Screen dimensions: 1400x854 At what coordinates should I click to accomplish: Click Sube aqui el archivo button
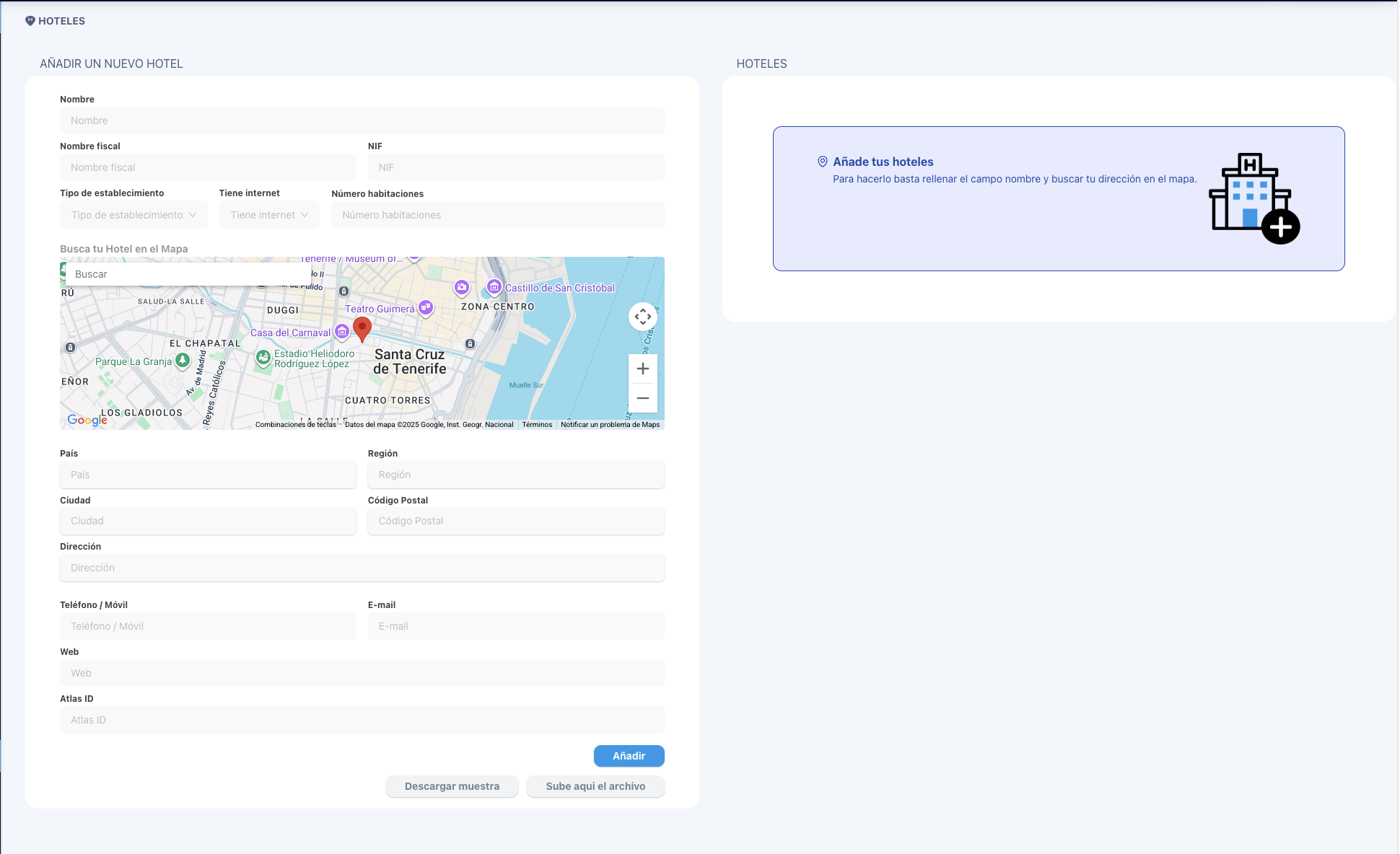point(595,786)
